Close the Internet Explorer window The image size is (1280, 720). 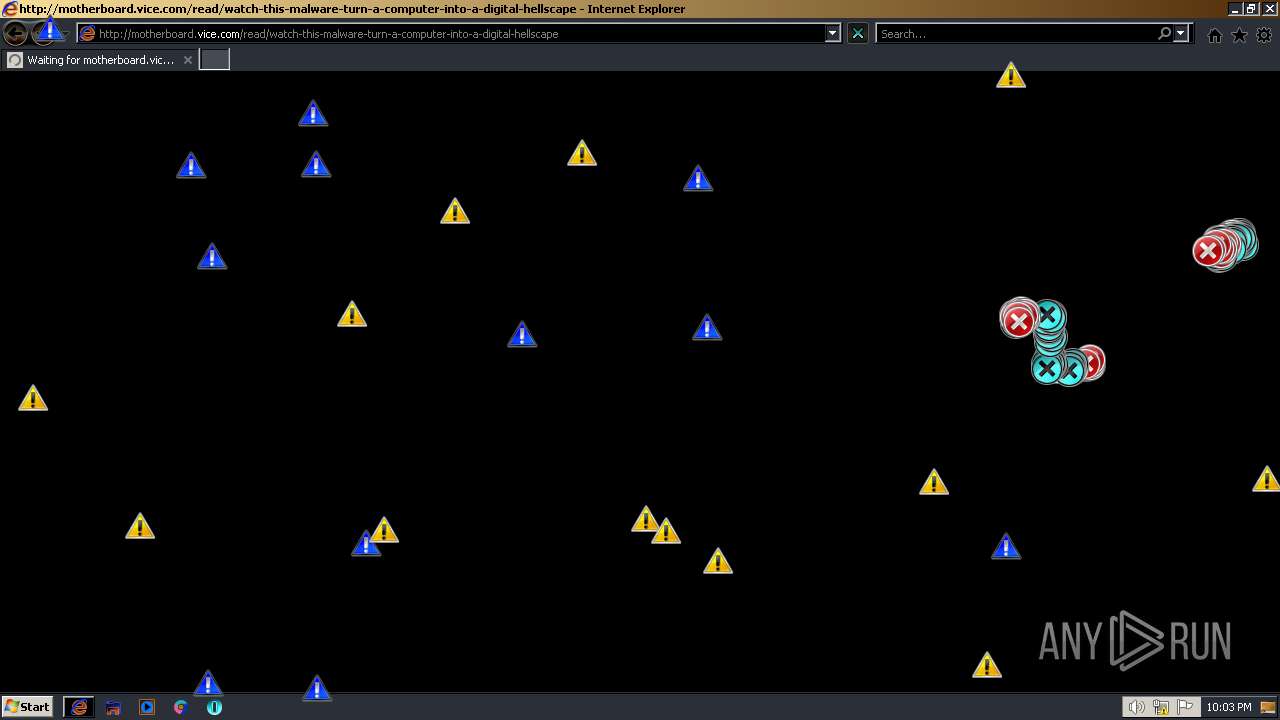(x=1269, y=8)
